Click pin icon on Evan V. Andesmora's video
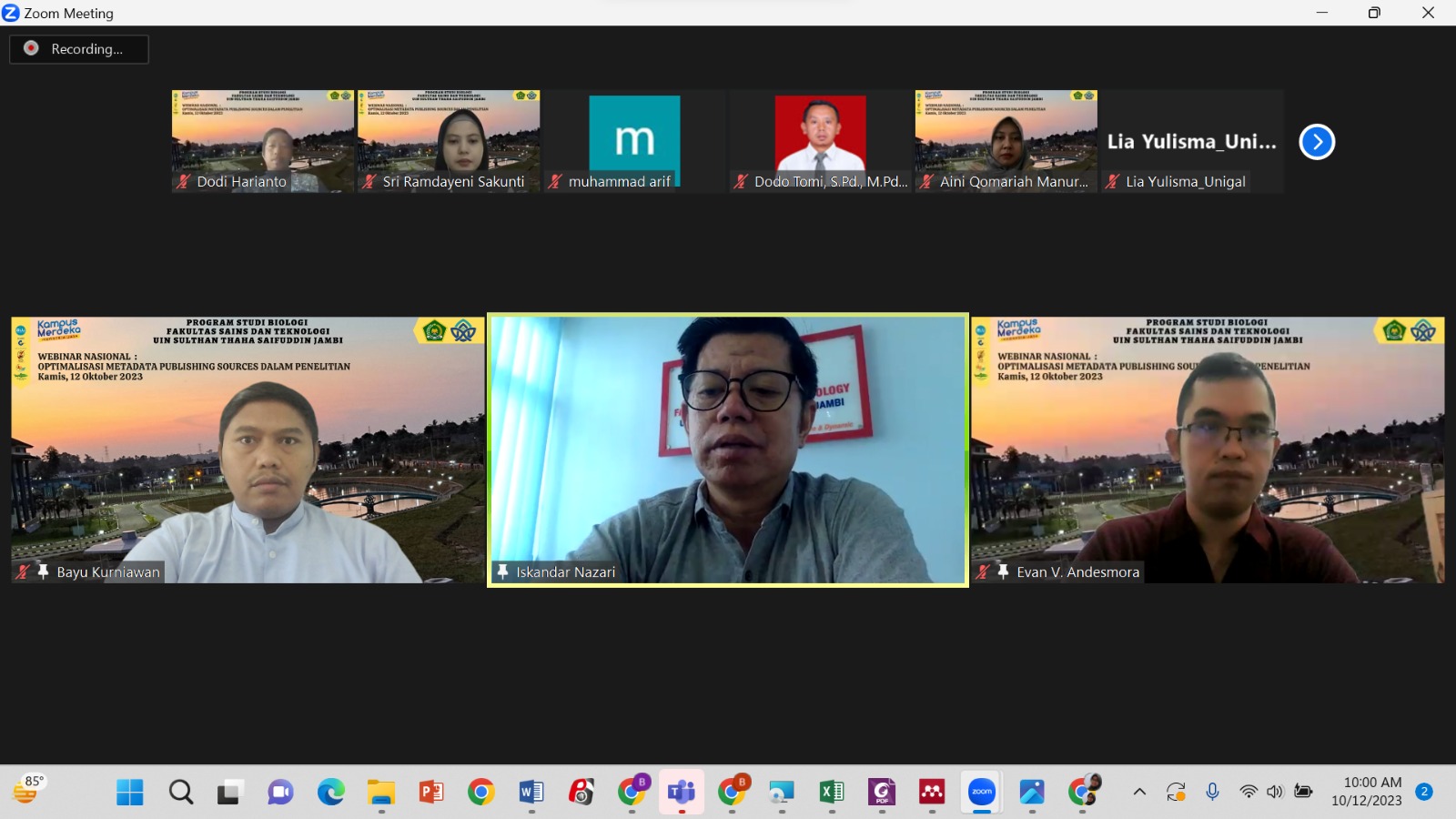The image size is (1456, 819). 1003,571
